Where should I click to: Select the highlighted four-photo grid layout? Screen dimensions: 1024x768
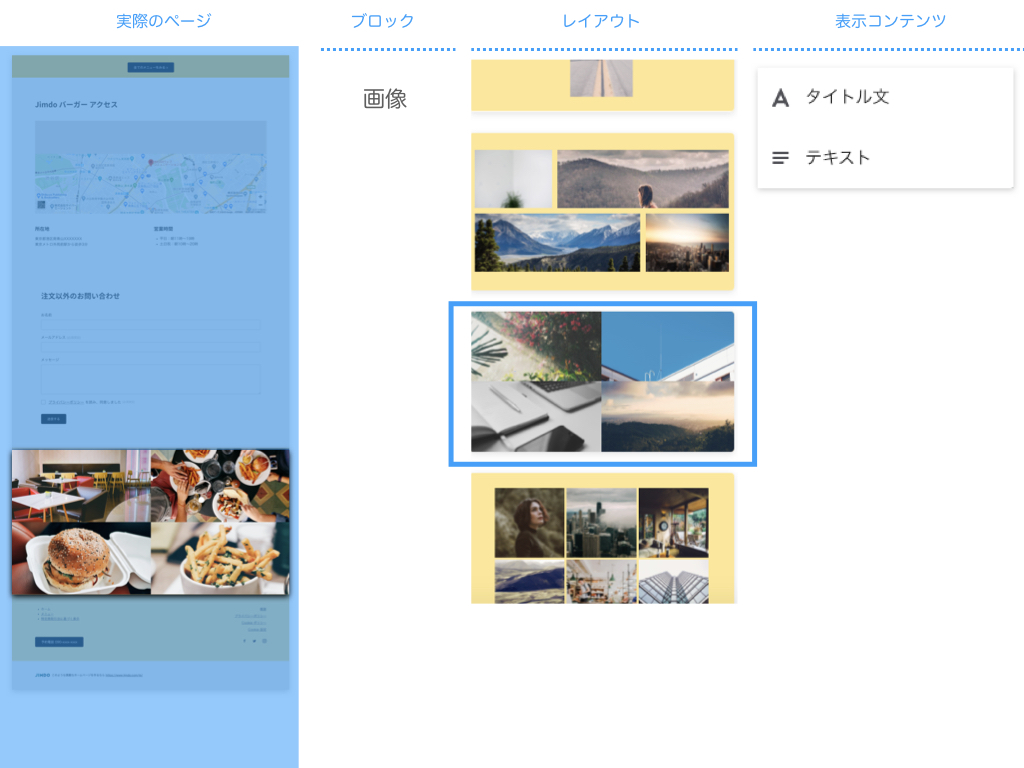pyautogui.click(x=602, y=382)
